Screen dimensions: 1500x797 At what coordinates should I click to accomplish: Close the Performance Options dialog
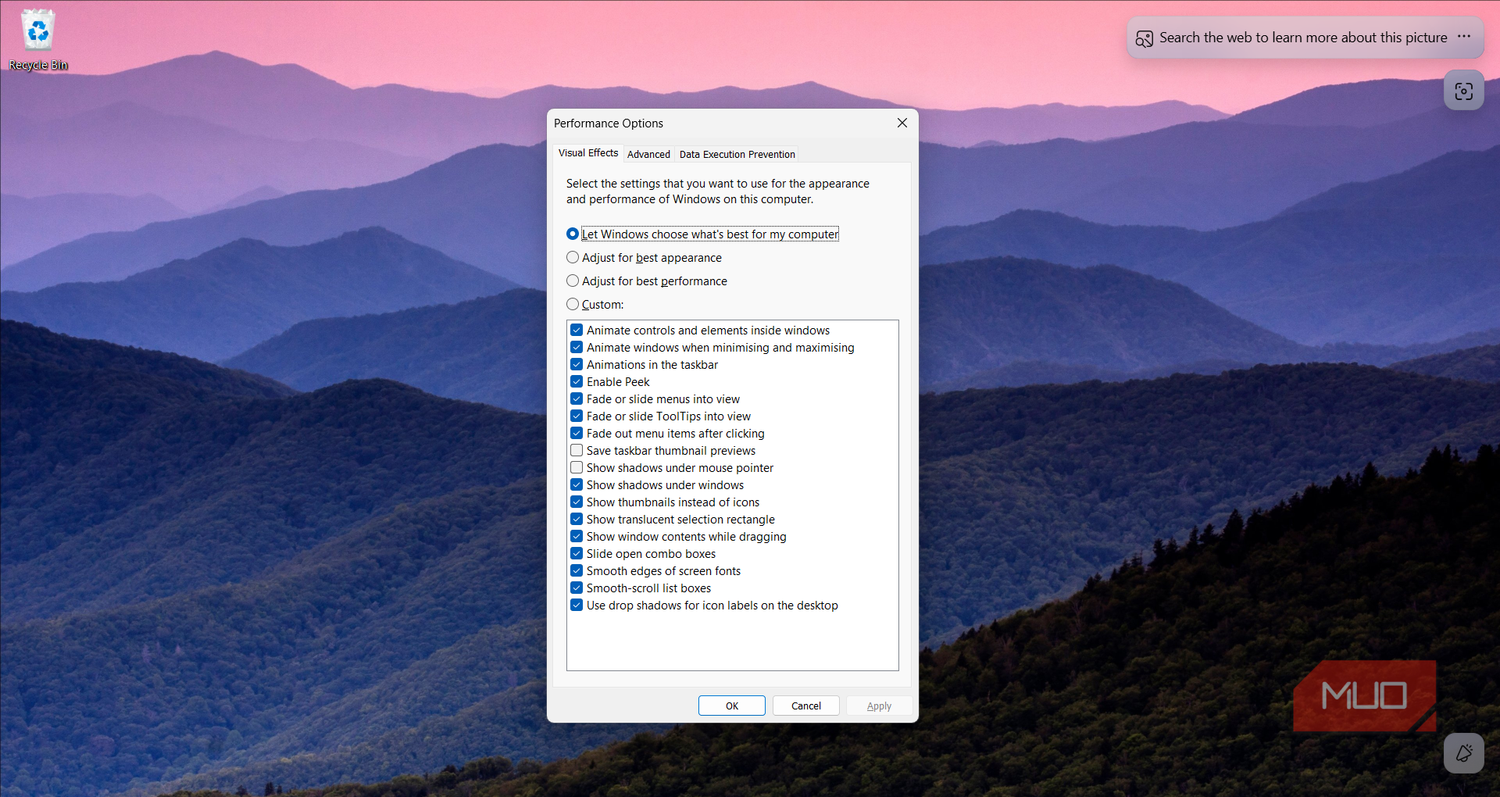(x=902, y=123)
